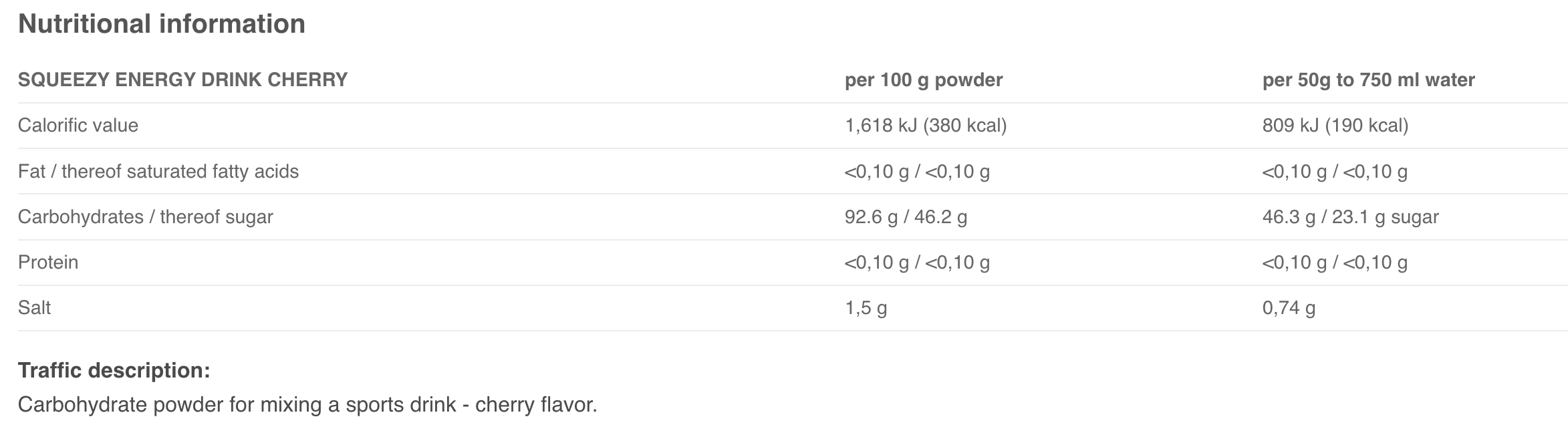The width and height of the screenshot is (1568, 445).
Task: Select the SQUEEZY ENERGY DRINK CHERRY header
Action: [182, 80]
